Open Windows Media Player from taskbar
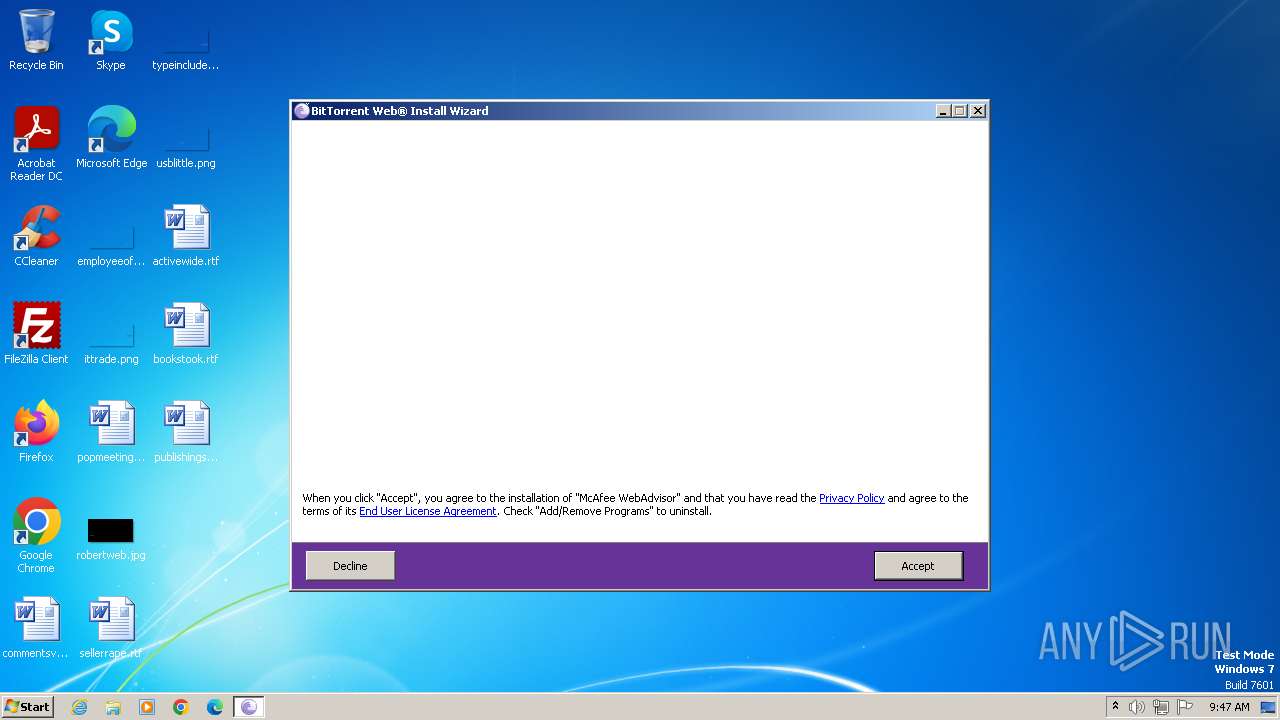Viewport: 1280px width, 720px height. (147, 707)
